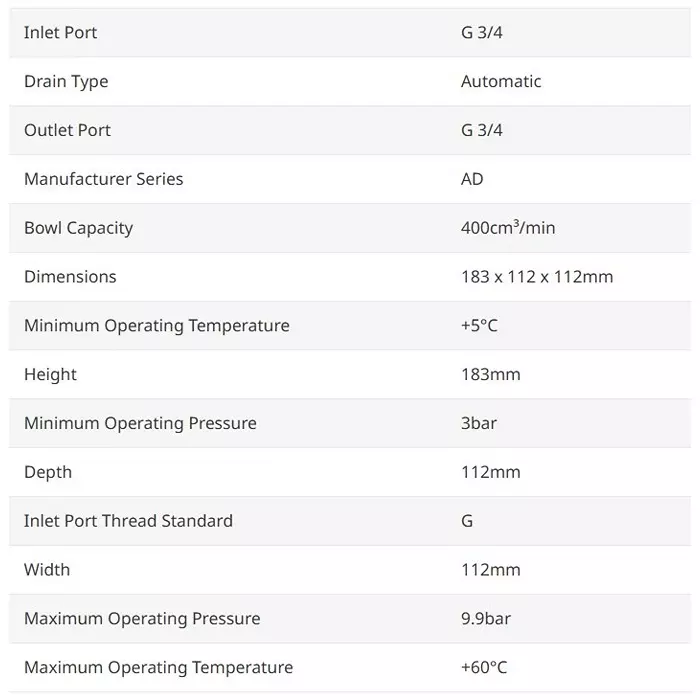Select the Bowl Capacity label
This screenshot has height=700, width=700.
pos(78,228)
